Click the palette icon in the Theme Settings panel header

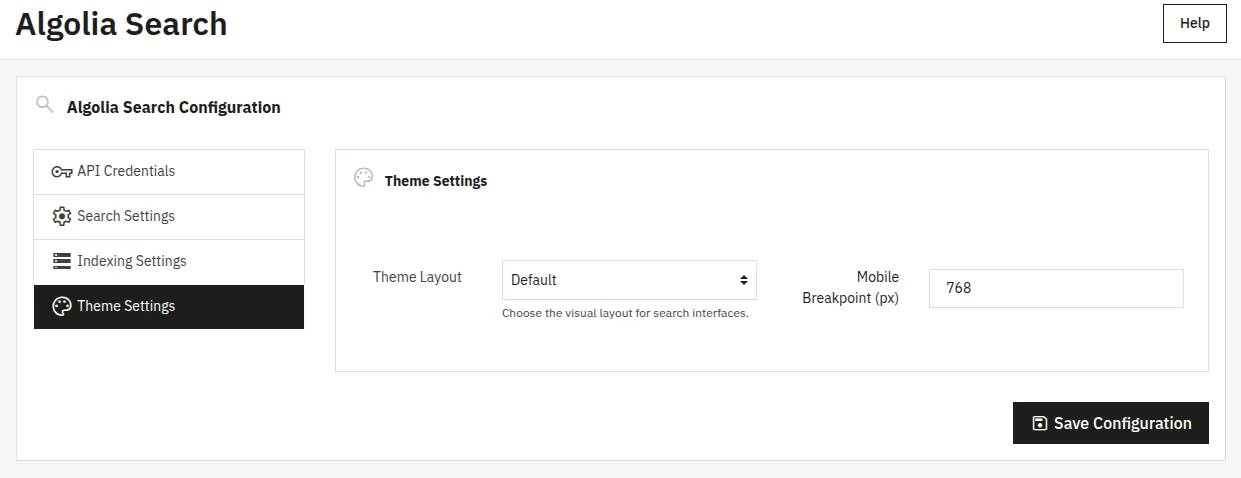pos(364,178)
